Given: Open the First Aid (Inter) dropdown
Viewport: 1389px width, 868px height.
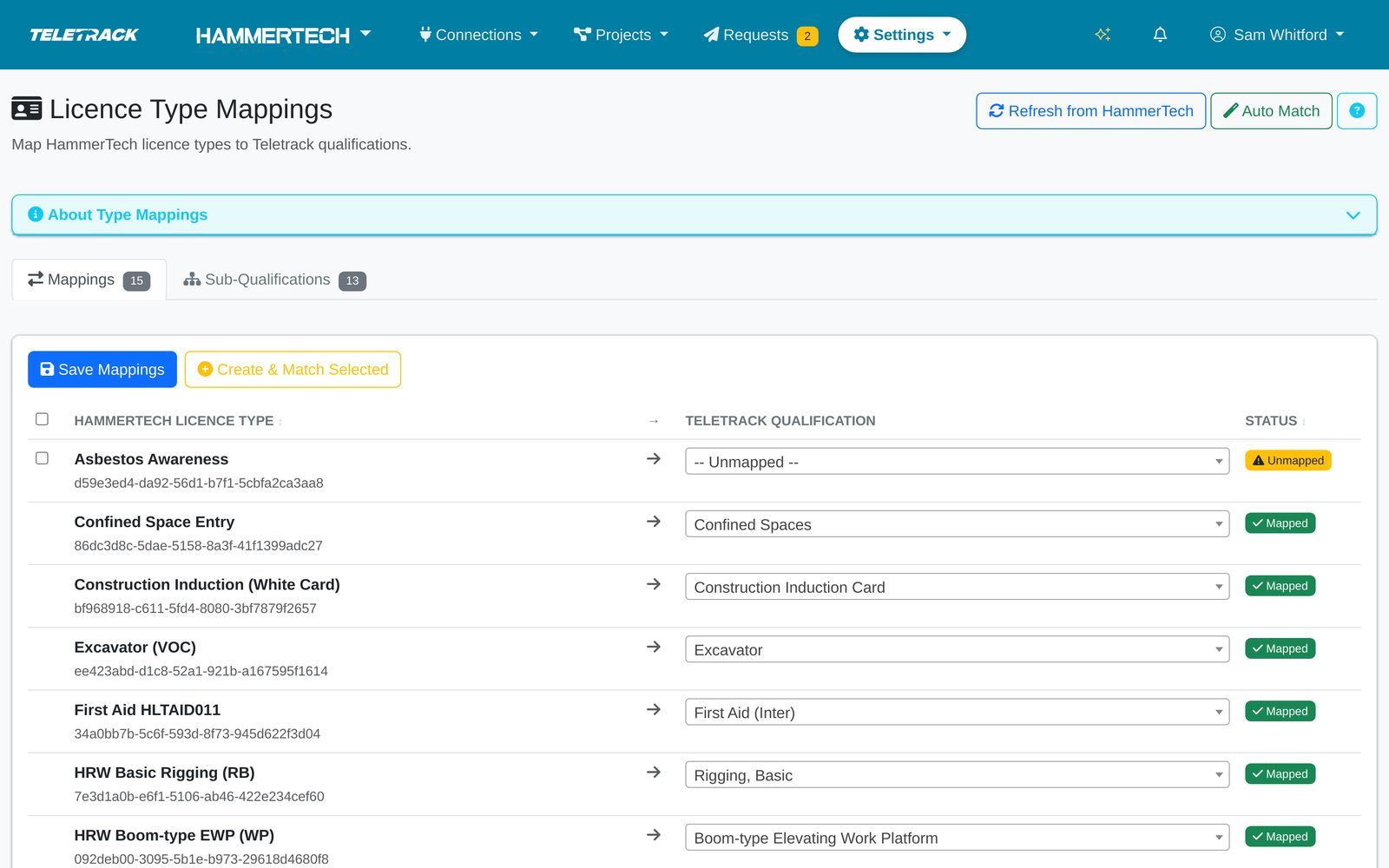Looking at the screenshot, I should click(957, 712).
